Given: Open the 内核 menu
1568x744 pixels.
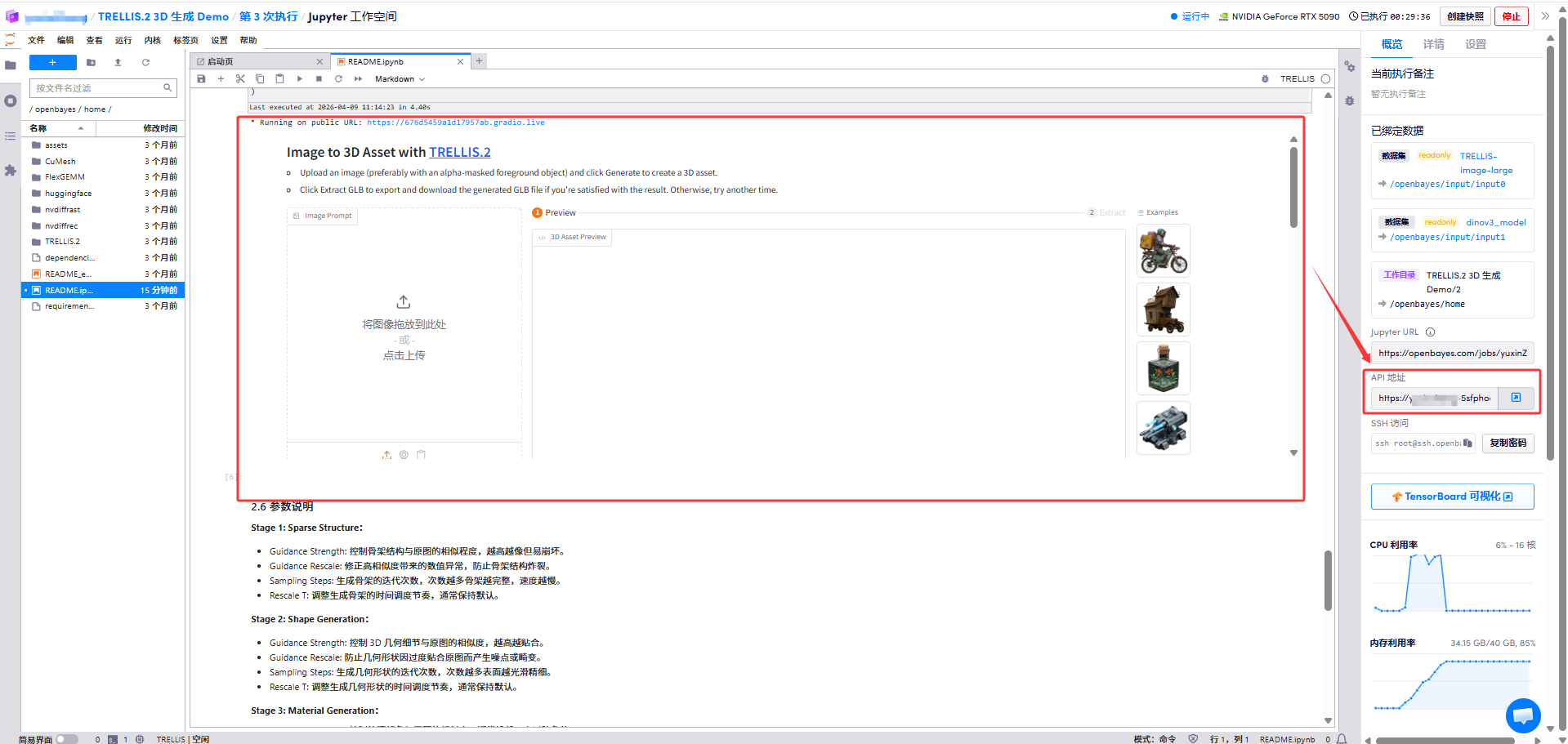Looking at the screenshot, I should 153,40.
